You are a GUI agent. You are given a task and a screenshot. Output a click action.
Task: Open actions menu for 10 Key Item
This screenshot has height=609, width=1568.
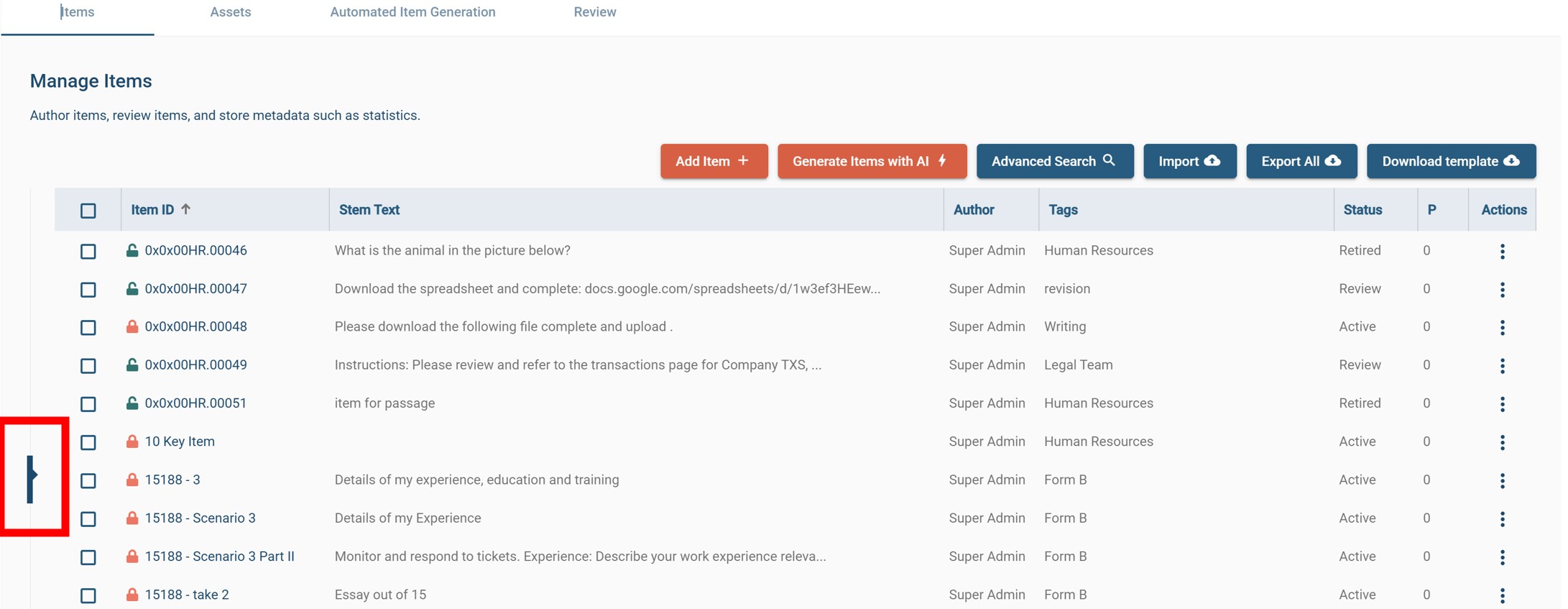(x=1502, y=442)
